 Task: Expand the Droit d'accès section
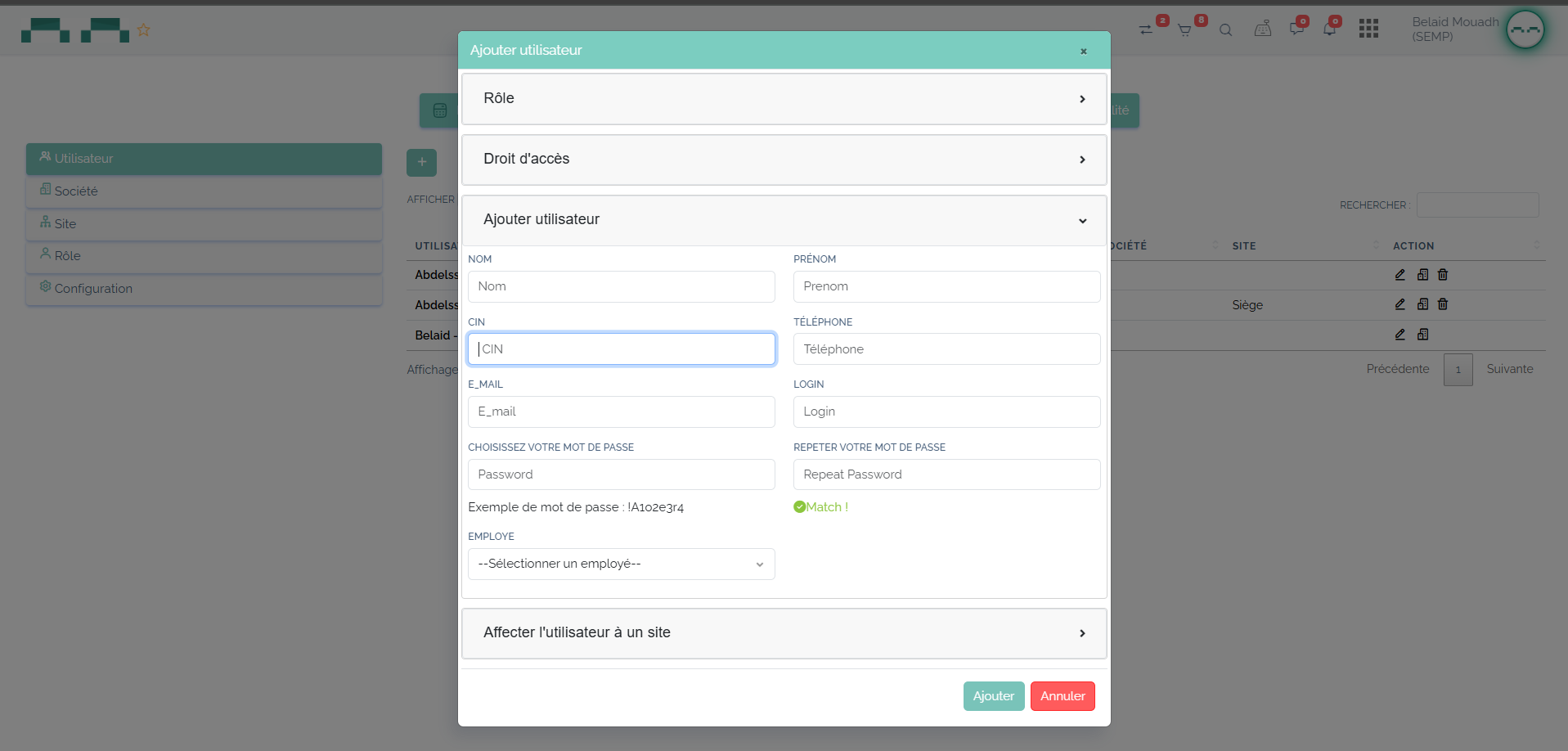pos(784,160)
